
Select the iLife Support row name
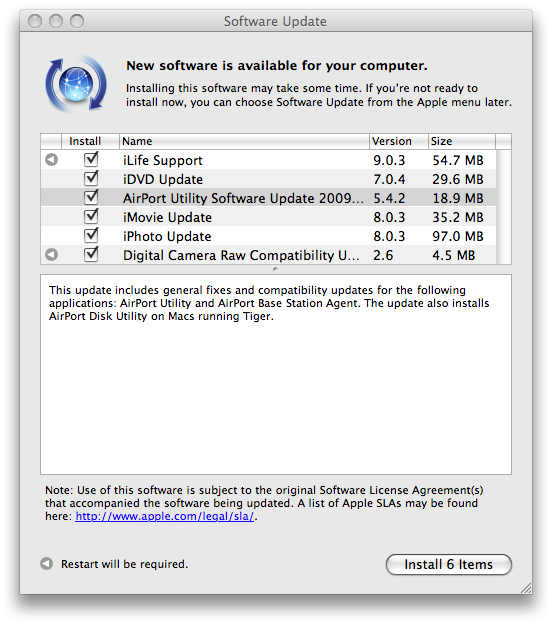[x=163, y=160]
